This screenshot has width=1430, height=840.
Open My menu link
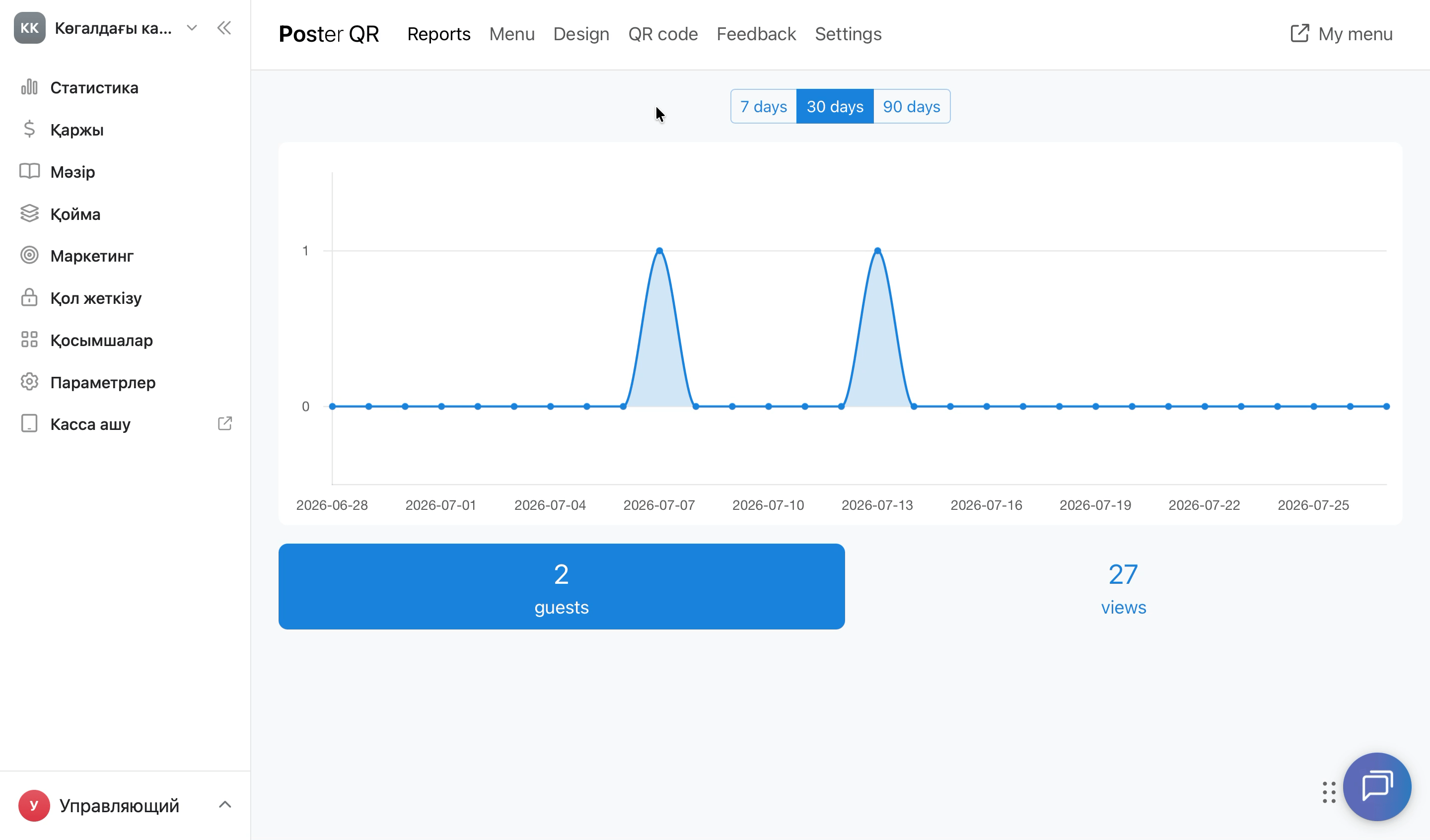click(x=1342, y=34)
